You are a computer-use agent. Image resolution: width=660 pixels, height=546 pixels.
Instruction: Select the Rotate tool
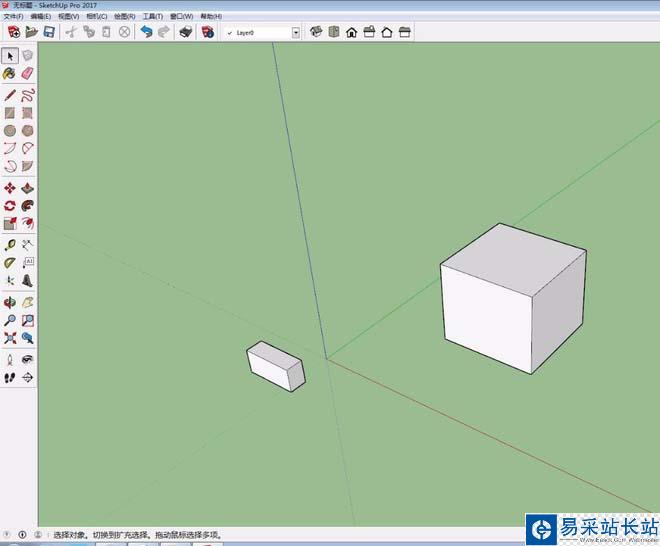point(10,205)
